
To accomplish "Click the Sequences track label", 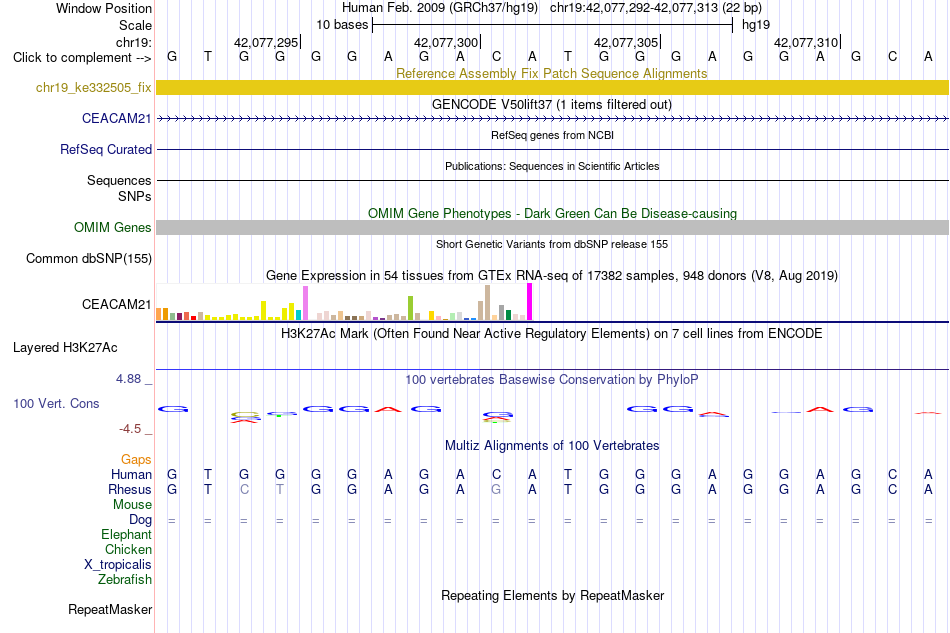I will [x=119, y=181].
